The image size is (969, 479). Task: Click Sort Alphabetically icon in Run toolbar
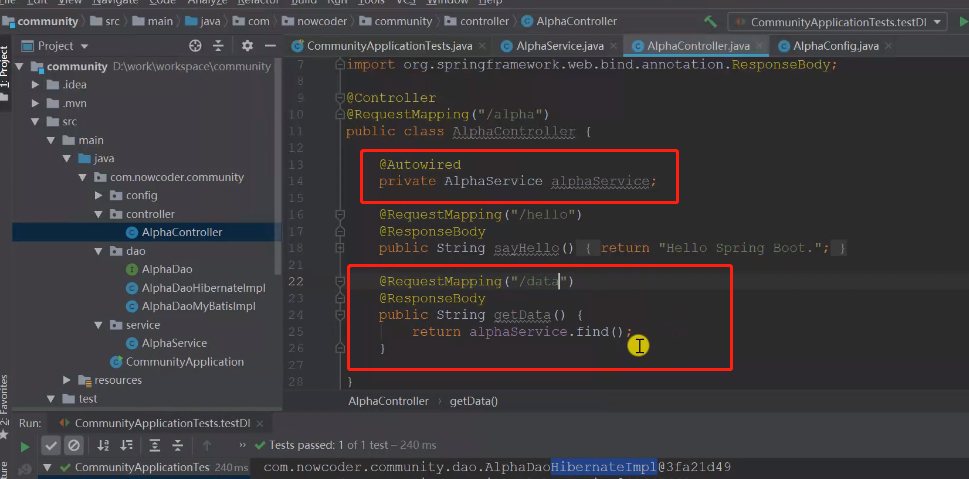coord(103,445)
